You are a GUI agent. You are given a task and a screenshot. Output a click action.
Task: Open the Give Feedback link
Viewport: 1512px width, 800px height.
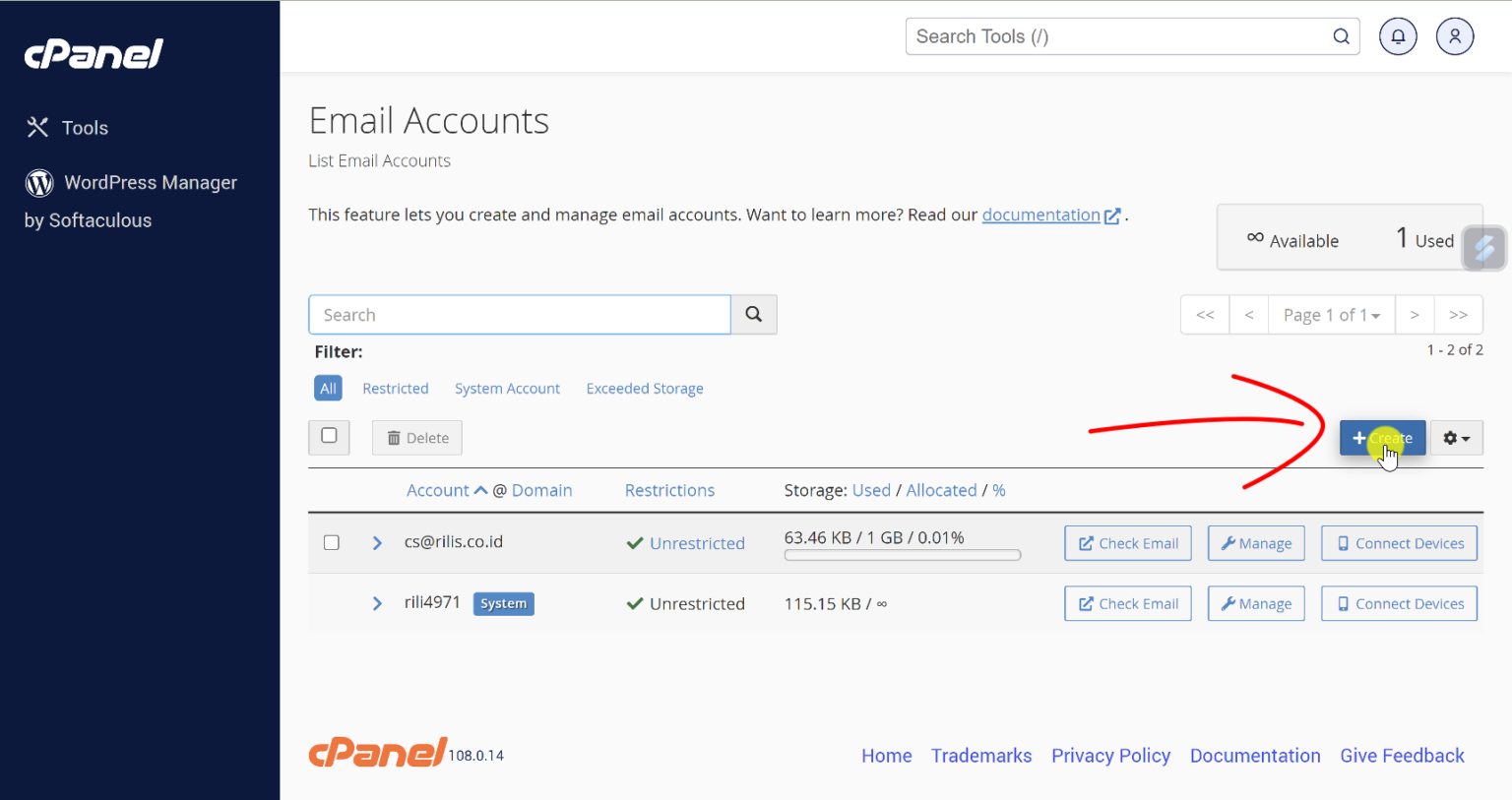1402,755
